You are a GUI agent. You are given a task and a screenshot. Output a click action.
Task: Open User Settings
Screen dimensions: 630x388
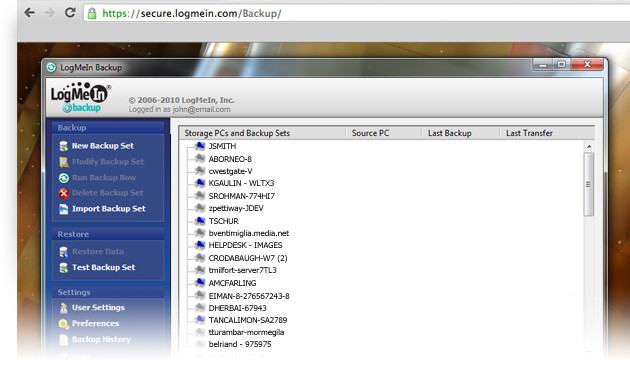[98, 308]
